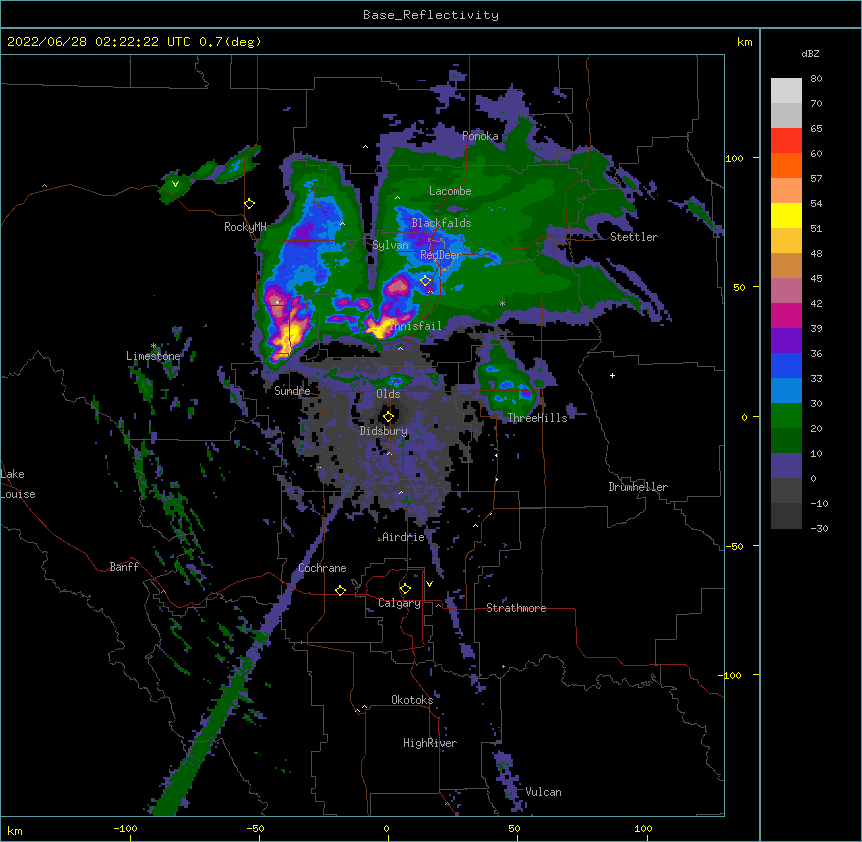Click the asterisk marker above Limestone label
Viewport: 862px width, 842px height.
pos(153,346)
